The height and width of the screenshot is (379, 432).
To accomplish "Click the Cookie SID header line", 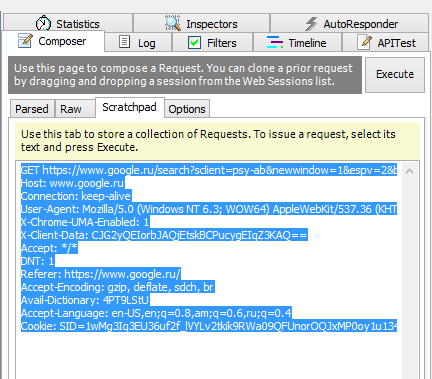I will [209, 326].
